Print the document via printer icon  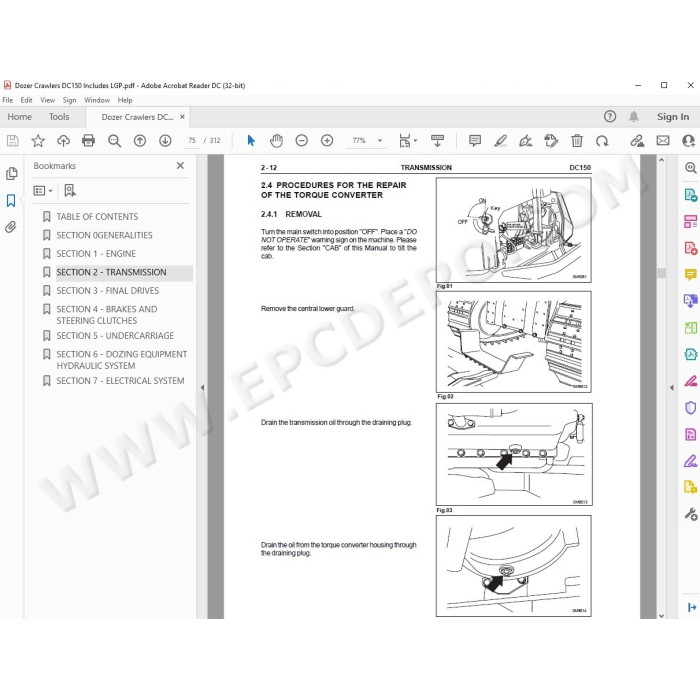(88, 141)
